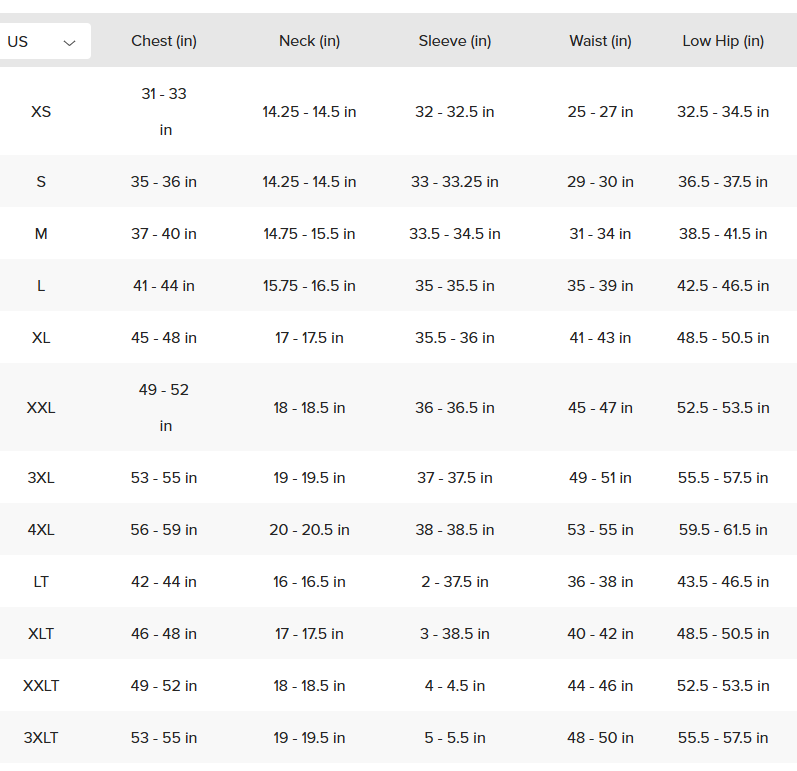This screenshot has width=797, height=771.
Task: Click the XS size row label
Action: click(x=41, y=112)
